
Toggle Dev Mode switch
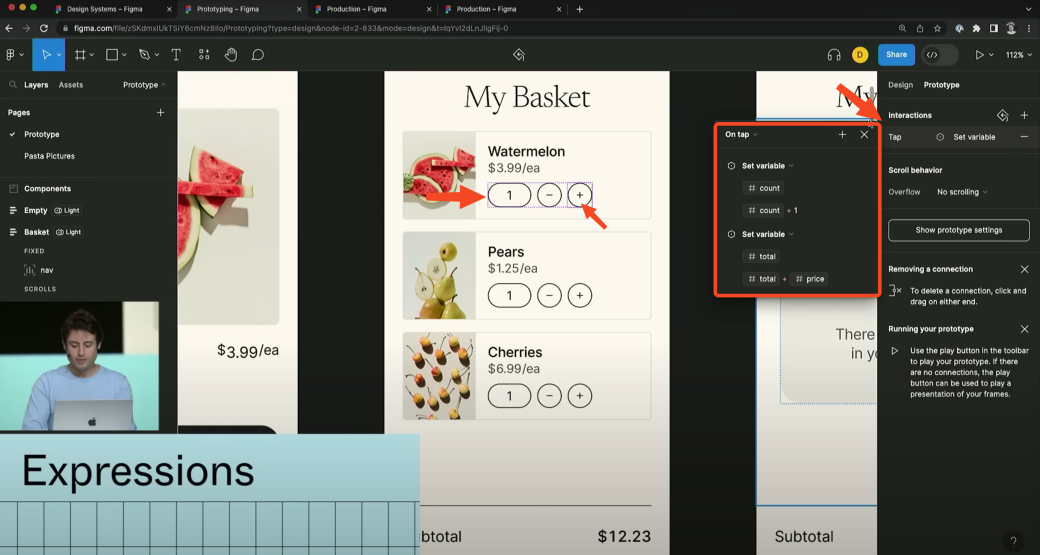(x=939, y=55)
